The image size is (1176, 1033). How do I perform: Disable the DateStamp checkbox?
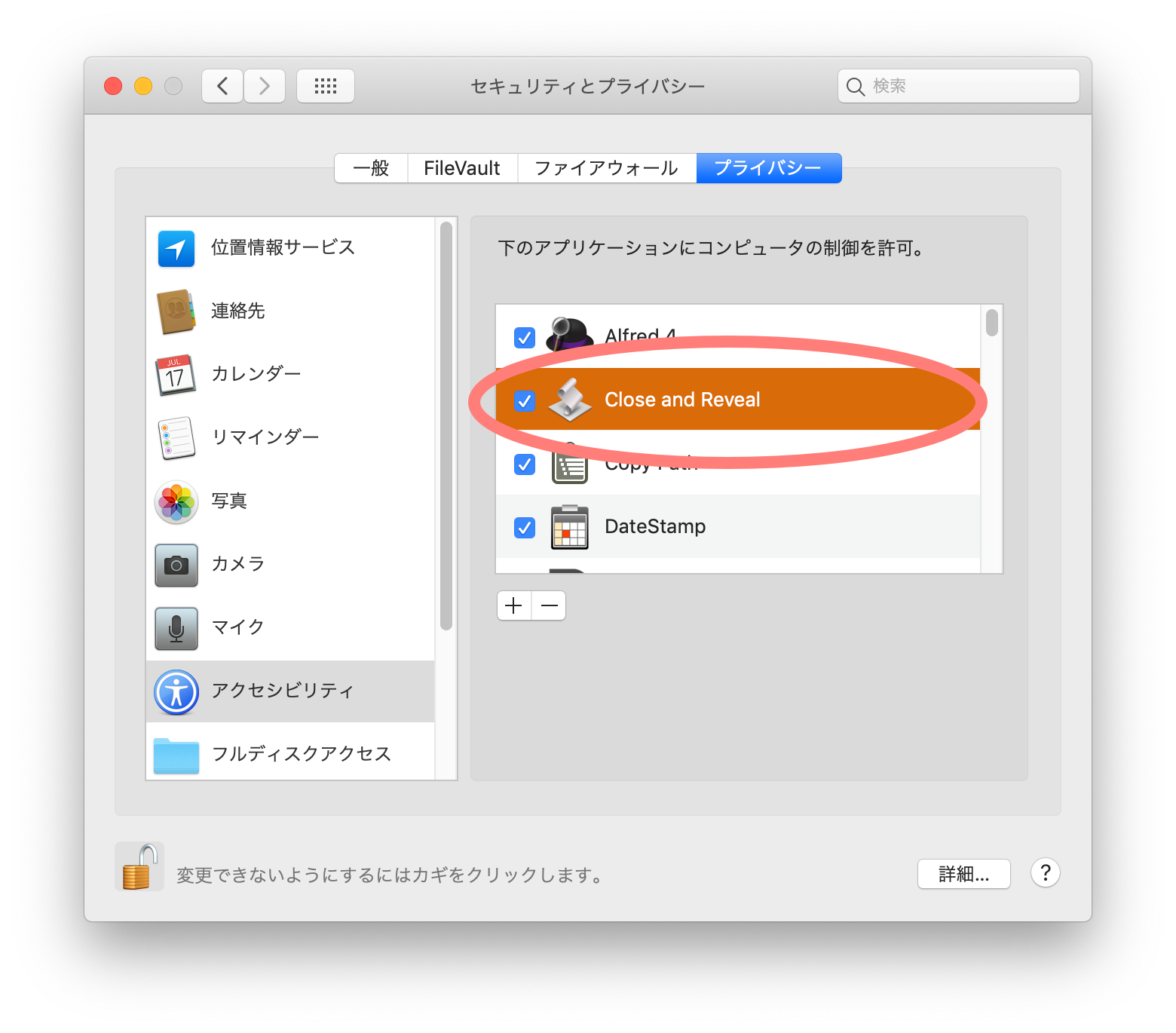(525, 527)
